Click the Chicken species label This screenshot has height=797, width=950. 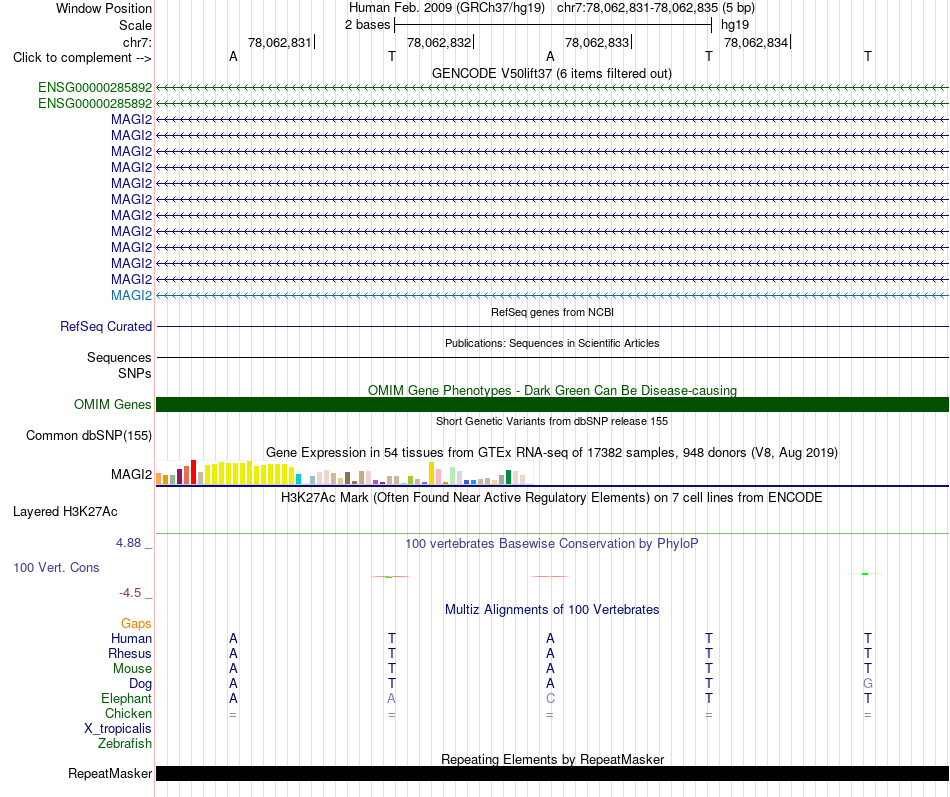(x=128, y=713)
